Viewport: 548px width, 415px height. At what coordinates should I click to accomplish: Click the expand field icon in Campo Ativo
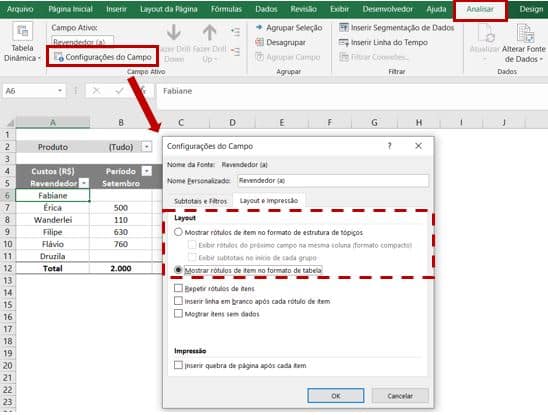(236, 32)
